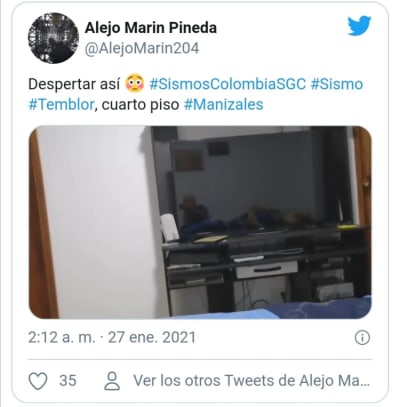
Task: Open Alejo Marin Pineda's profile avatar
Action: 53,38
